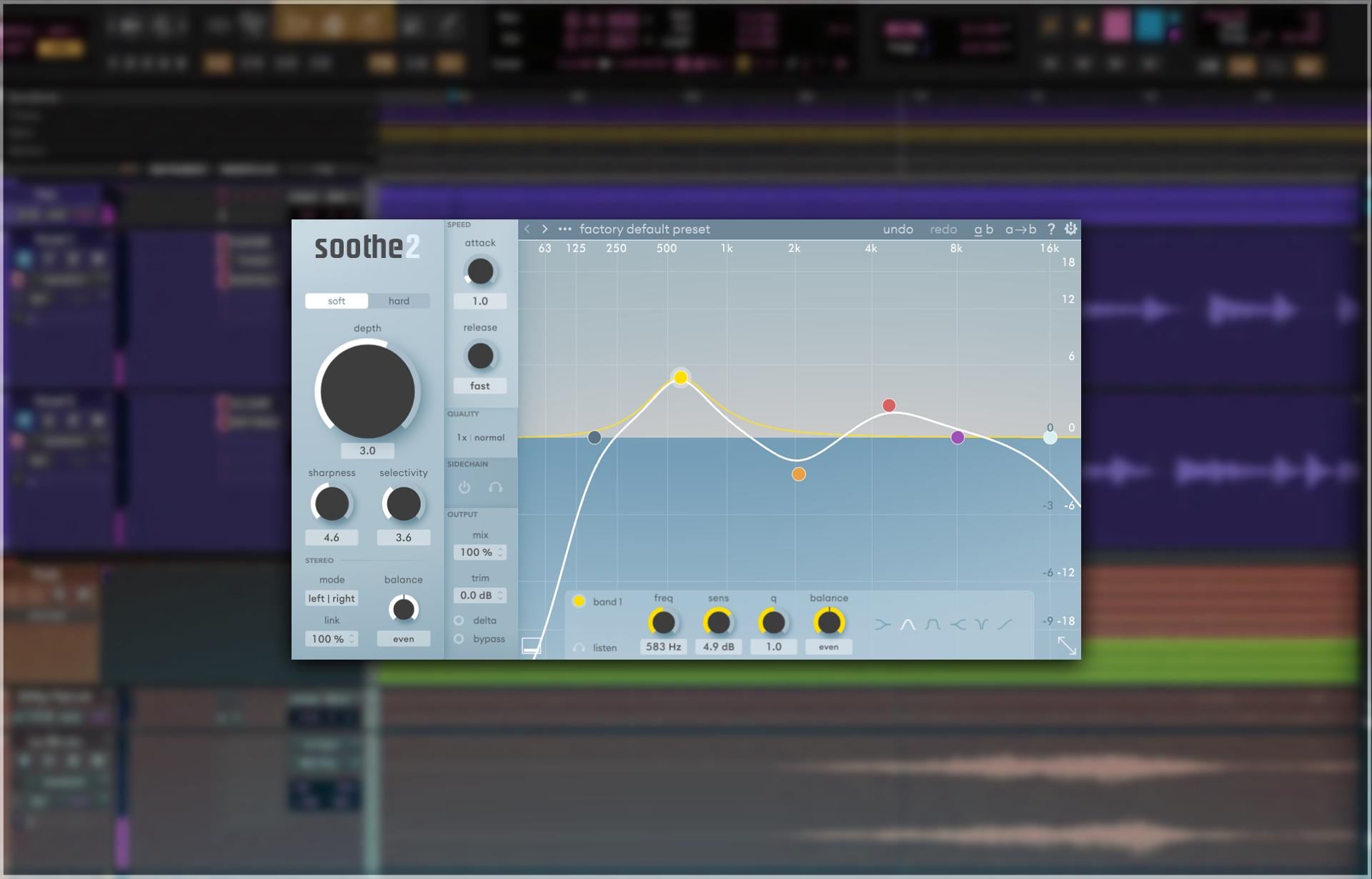Toggle band 1 headphones listen icon
This screenshot has width=1372, height=879.
point(579,648)
